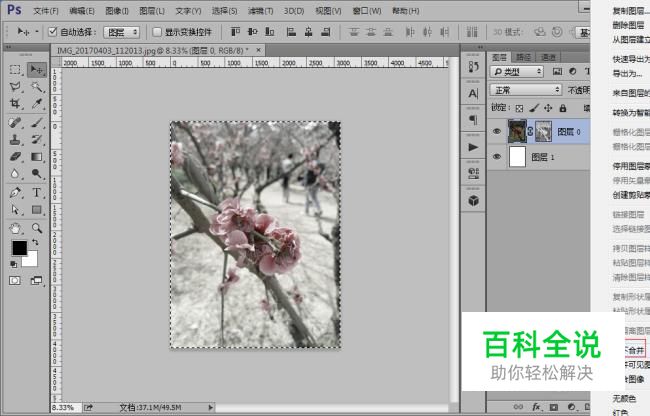Screen dimensions: 650x416
Task: Open the History collapsed panel icon
Action: 473,67
